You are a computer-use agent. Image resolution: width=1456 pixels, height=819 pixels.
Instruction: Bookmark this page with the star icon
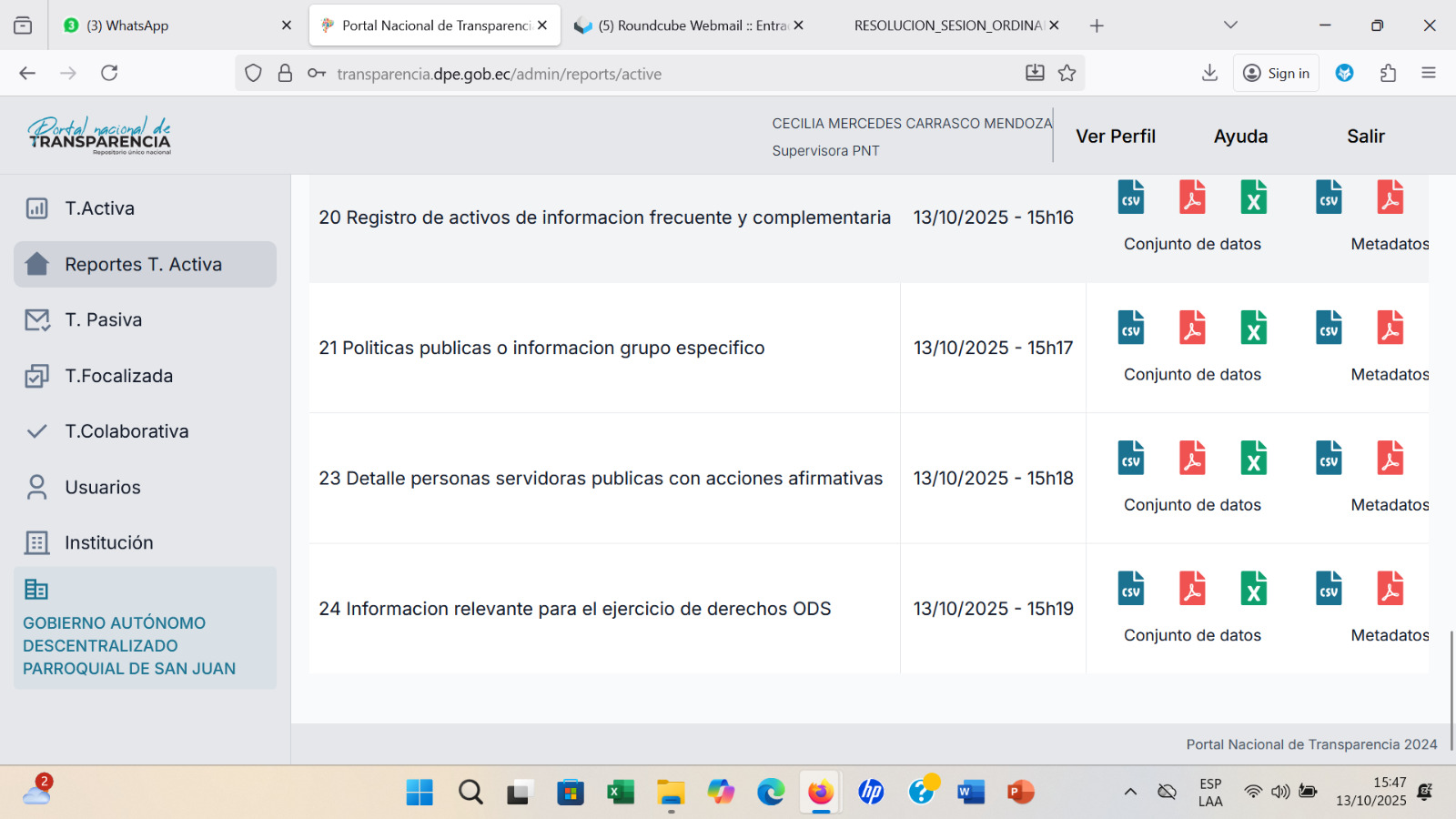(x=1067, y=74)
